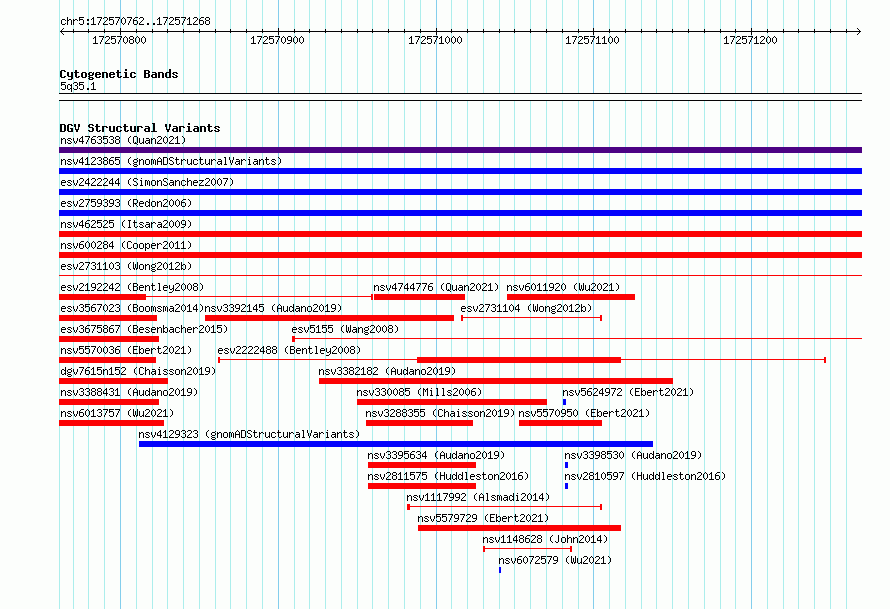Open second gnomAD entry nsv4129323 label
The height and width of the screenshot is (609, 890).
(x=249, y=434)
